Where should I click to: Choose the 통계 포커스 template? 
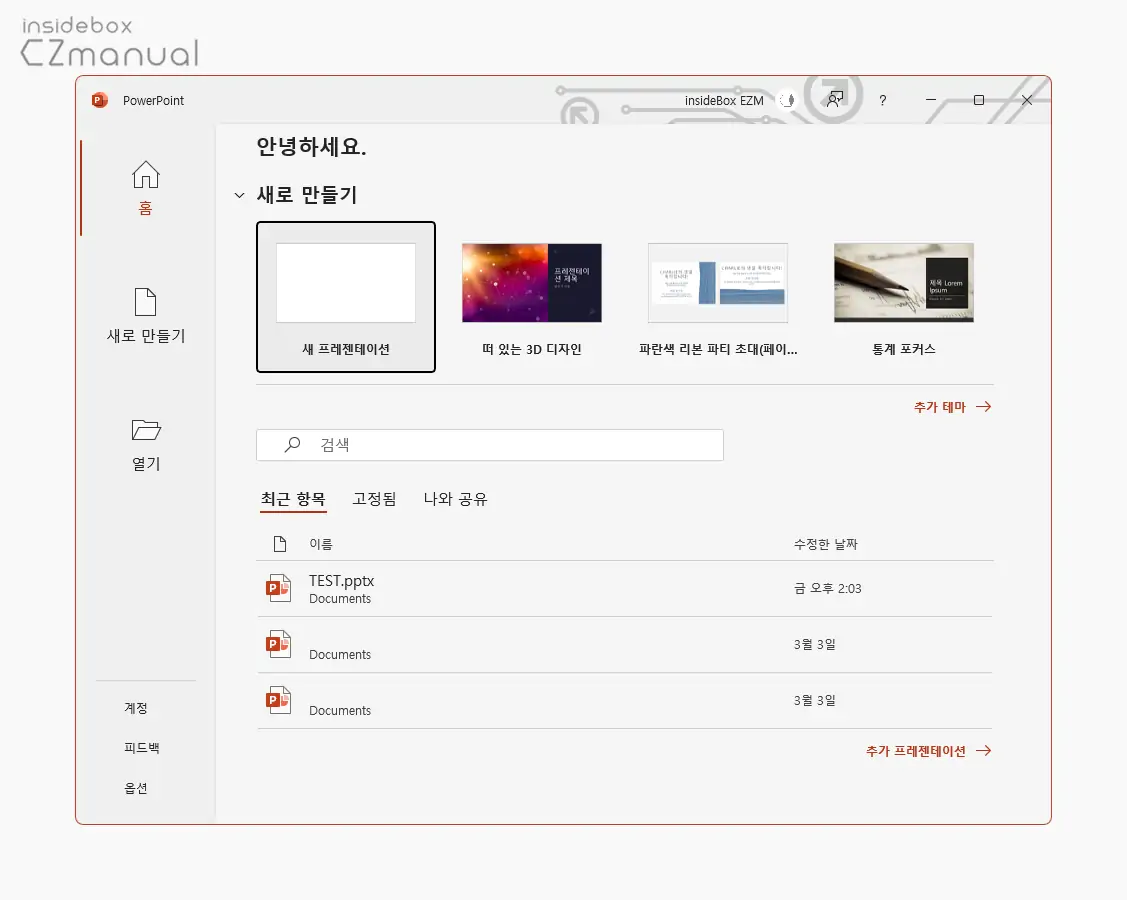(903, 299)
